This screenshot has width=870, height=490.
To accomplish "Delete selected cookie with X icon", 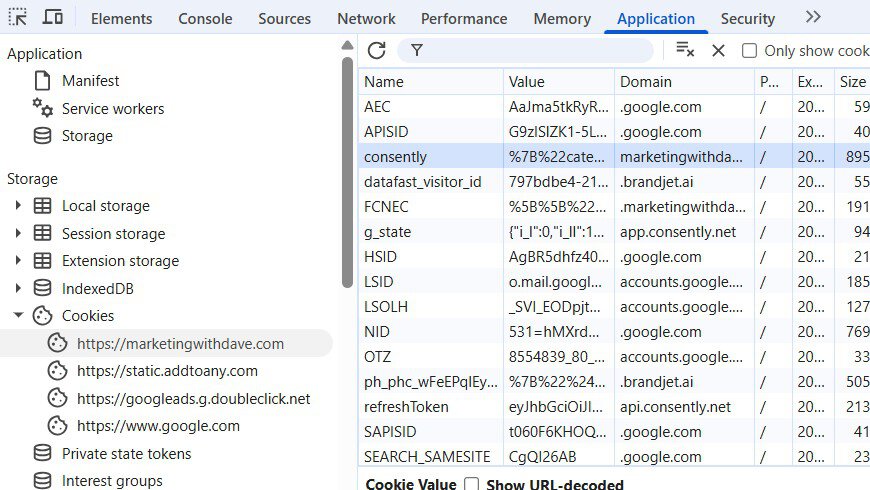I will point(718,50).
